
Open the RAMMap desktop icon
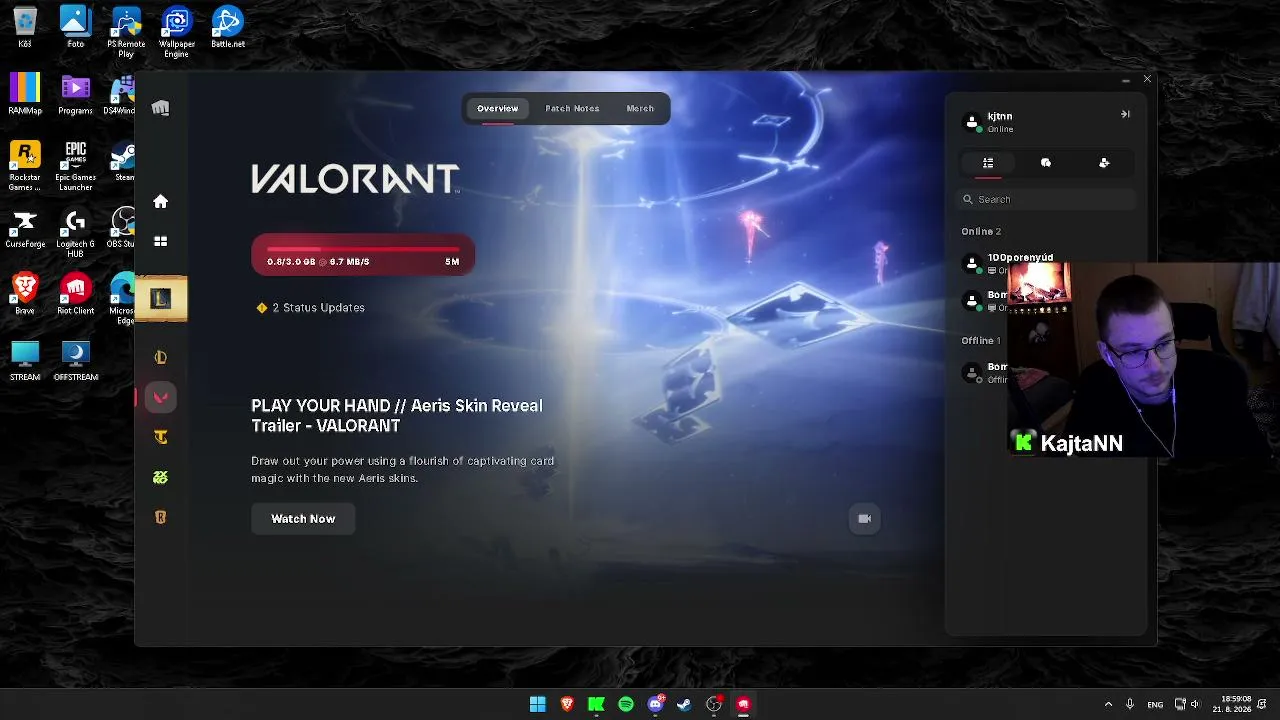click(25, 94)
